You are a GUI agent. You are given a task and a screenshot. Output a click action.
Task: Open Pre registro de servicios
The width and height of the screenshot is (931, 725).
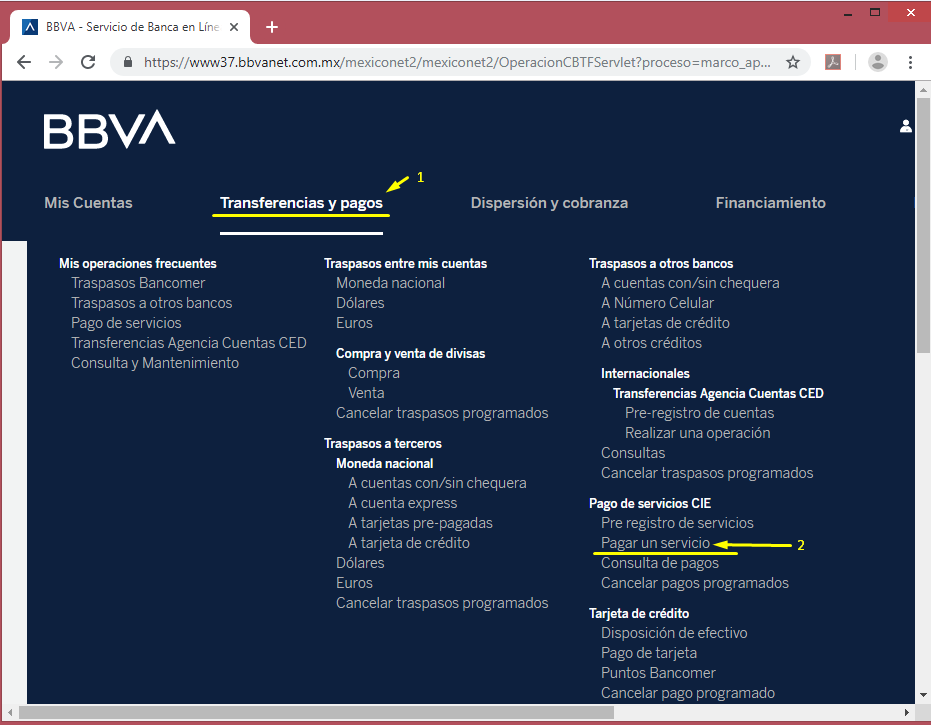pyautogui.click(x=677, y=523)
